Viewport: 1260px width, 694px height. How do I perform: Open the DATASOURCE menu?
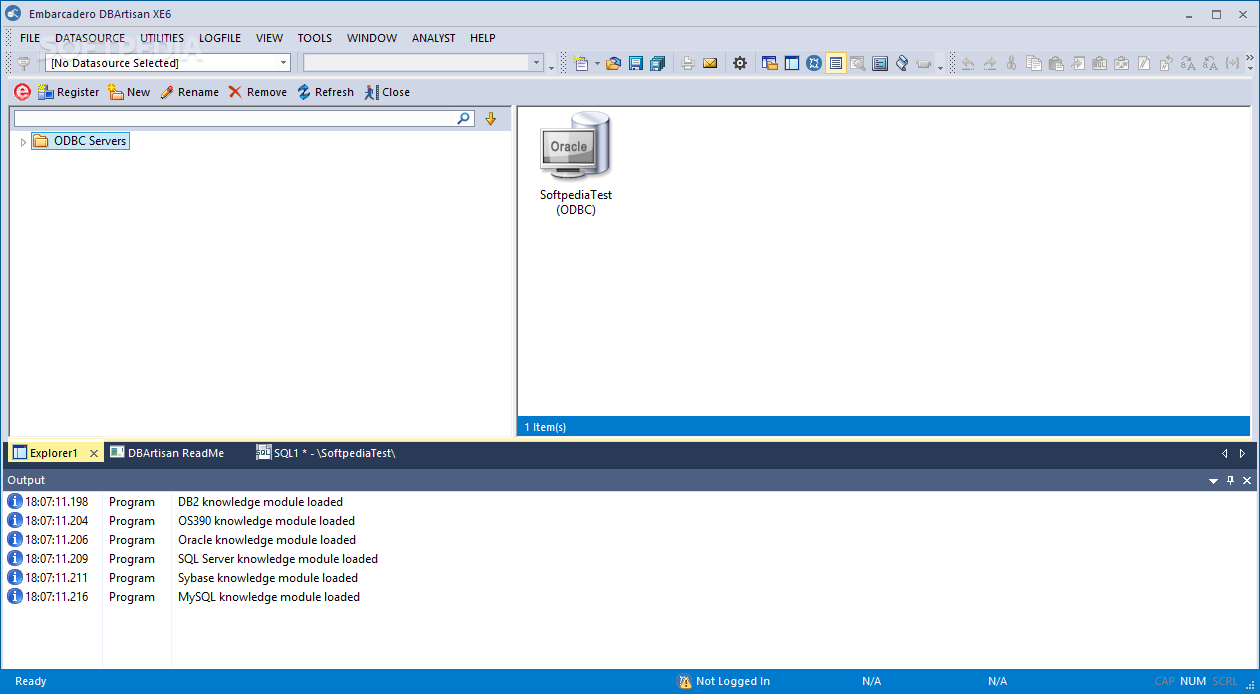(90, 38)
